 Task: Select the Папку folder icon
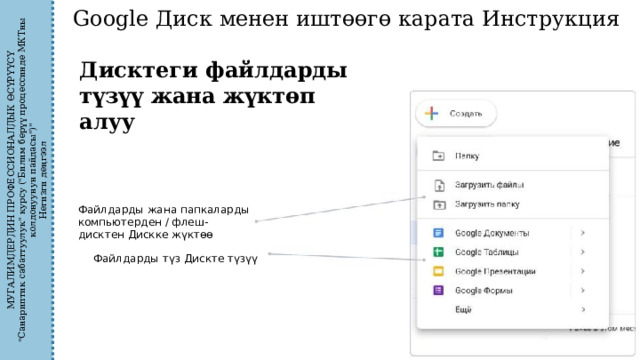[438, 156]
